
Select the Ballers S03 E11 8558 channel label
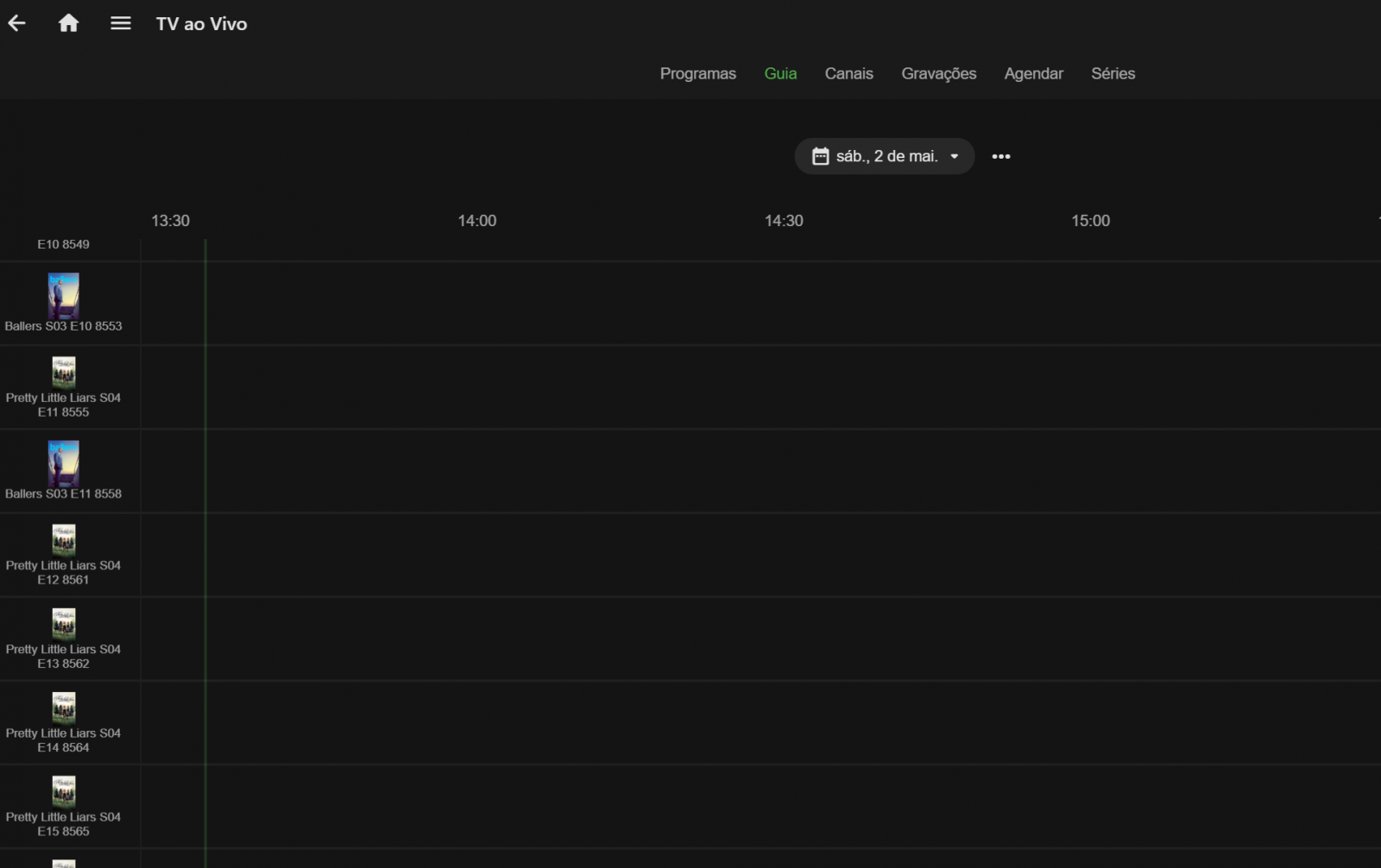[x=63, y=494]
